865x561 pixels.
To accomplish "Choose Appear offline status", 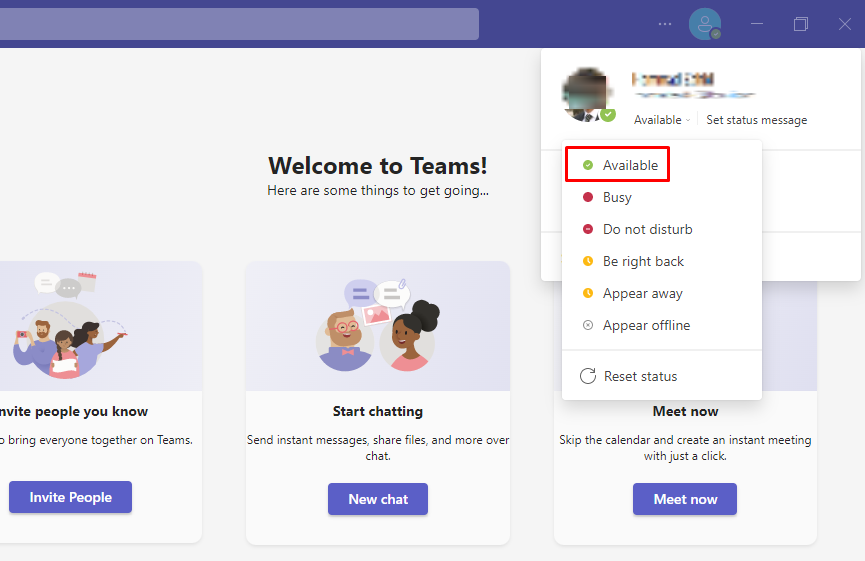I will [662, 325].
